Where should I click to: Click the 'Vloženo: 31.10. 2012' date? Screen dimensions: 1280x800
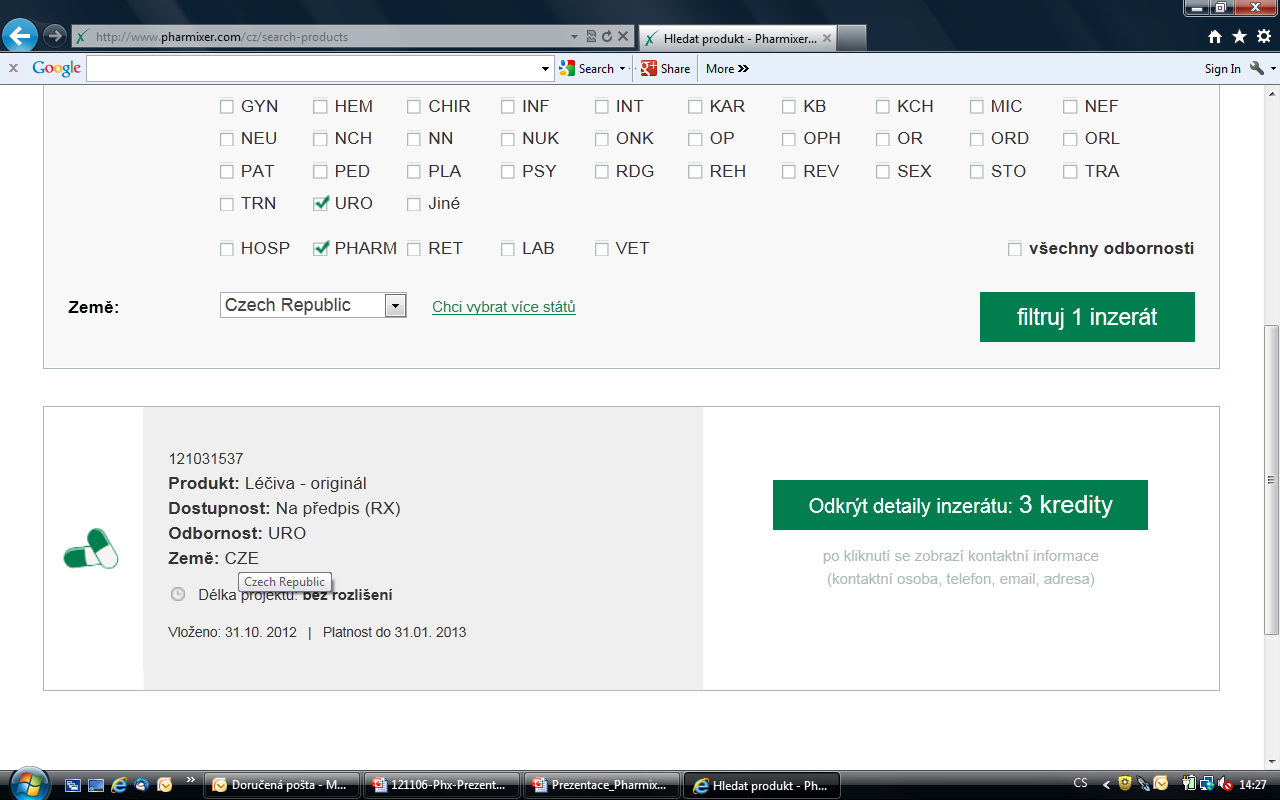click(x=233, y=632)
